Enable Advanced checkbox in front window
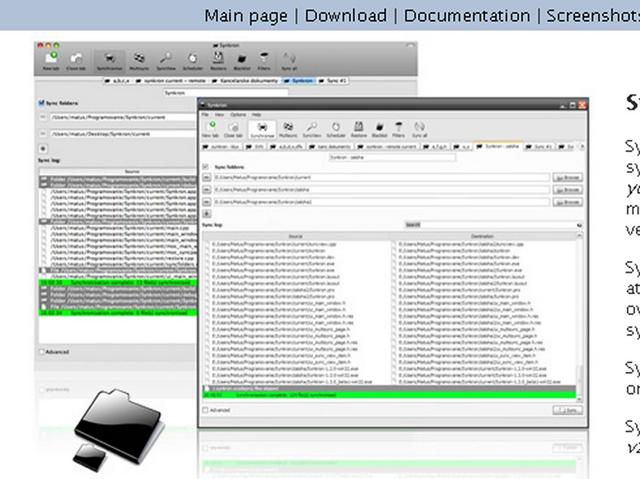 pos(205,410)
